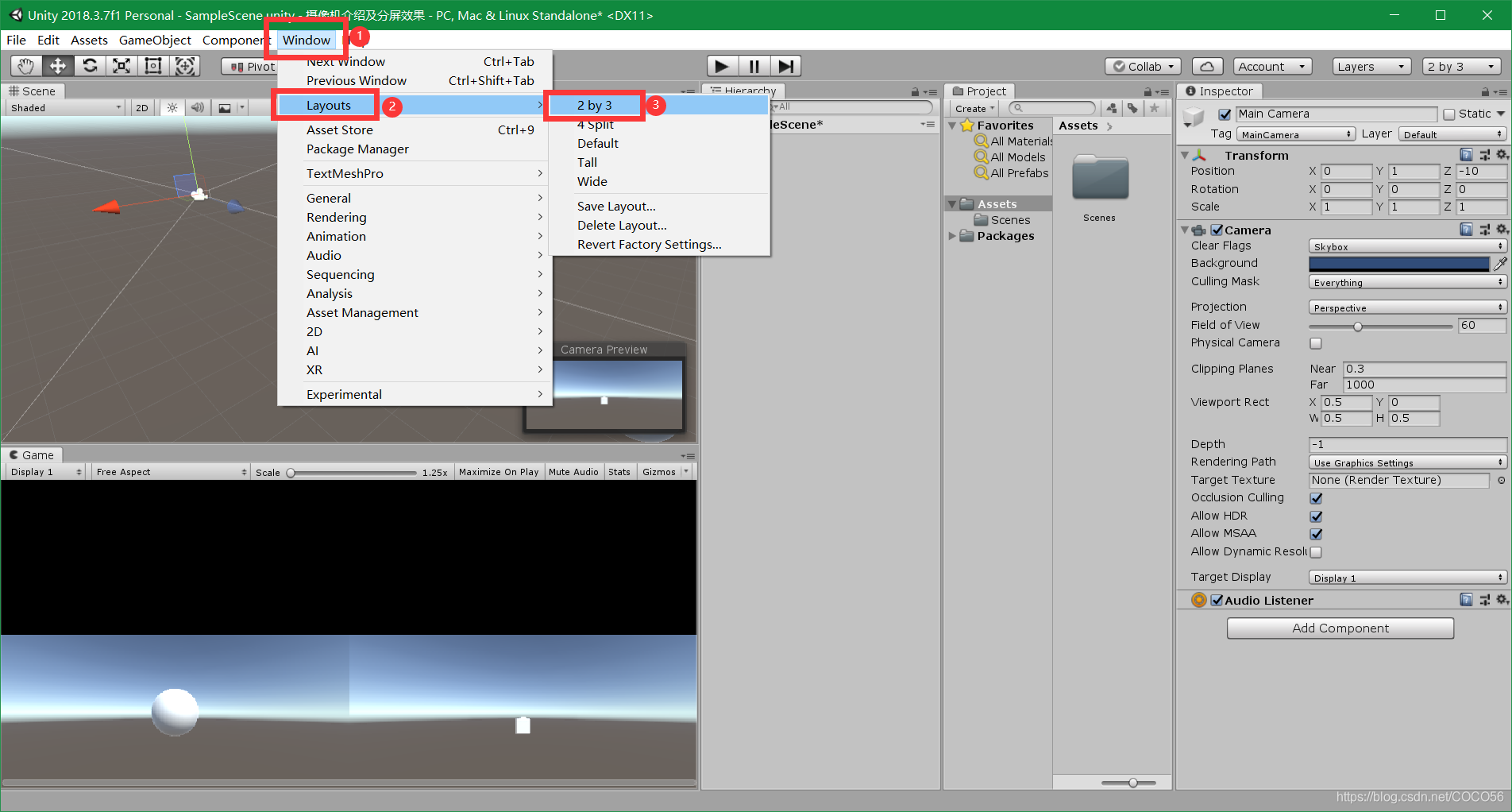Screen dimensions: 1512x812
Task: Open Projection Perspective dropdown
Action: click(1407, 307)
